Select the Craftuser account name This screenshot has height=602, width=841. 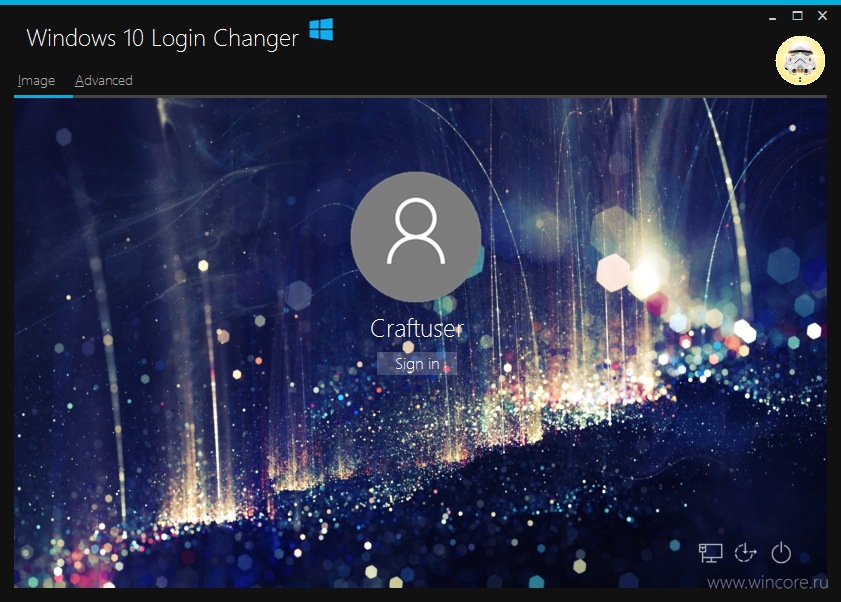417,328
